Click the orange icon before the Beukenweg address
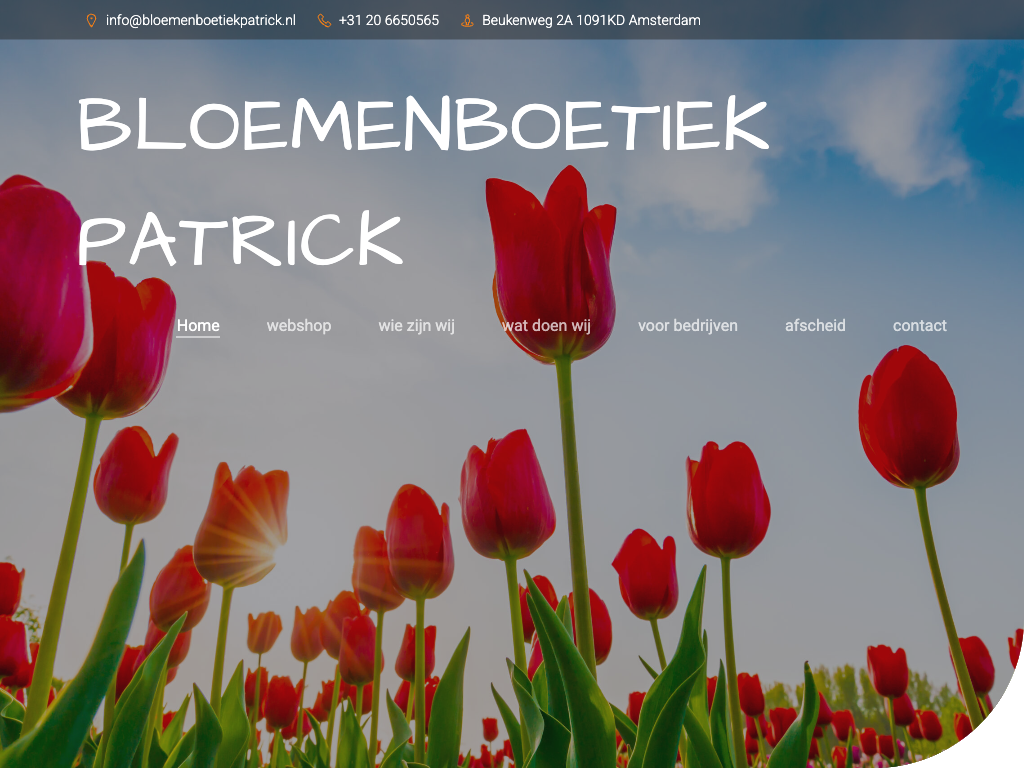The height and width of the screenshot is (768, 1024). point(467,20)
